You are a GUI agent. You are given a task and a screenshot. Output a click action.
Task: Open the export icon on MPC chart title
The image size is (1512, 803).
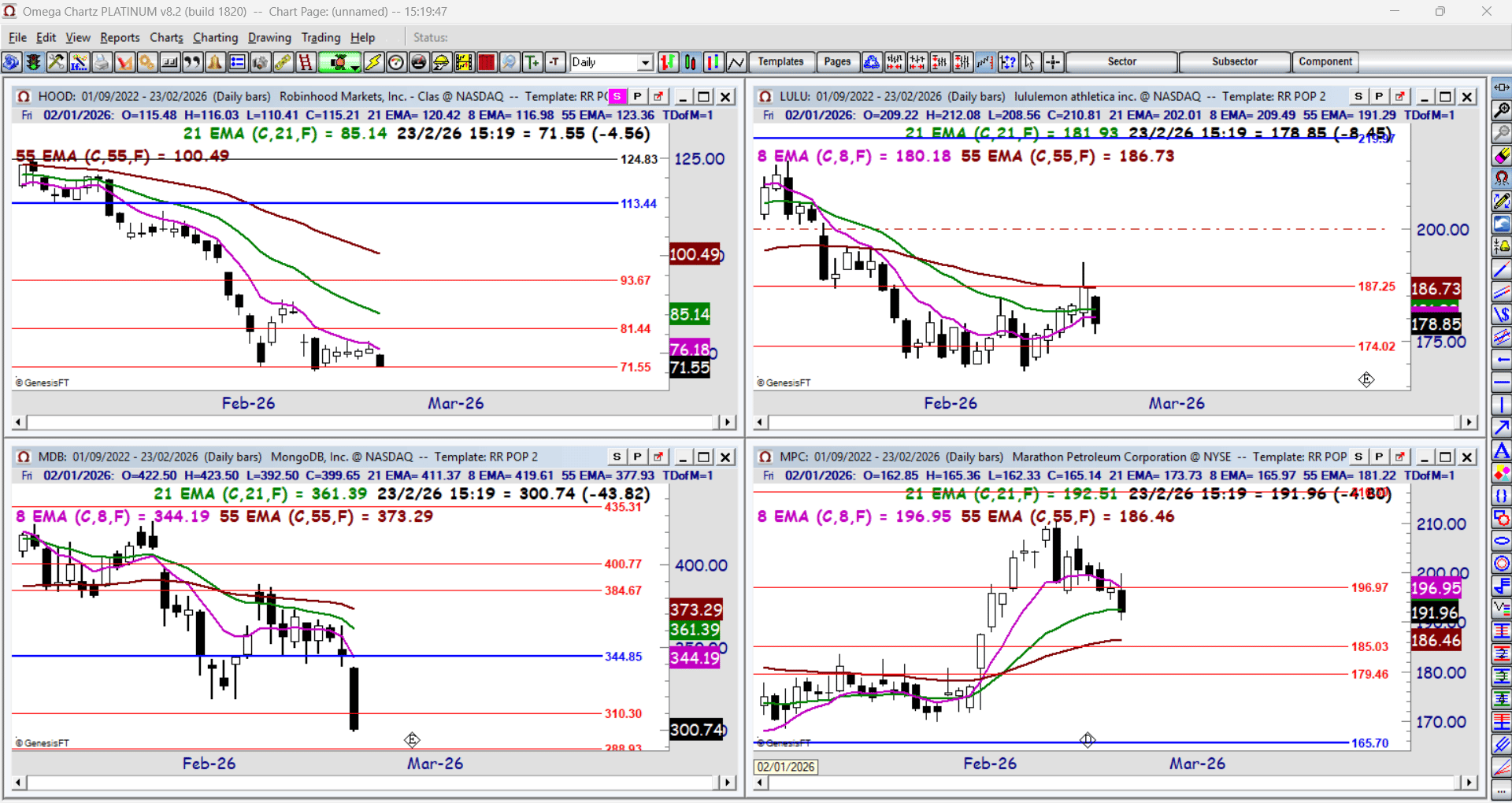tap(1400, 457)
